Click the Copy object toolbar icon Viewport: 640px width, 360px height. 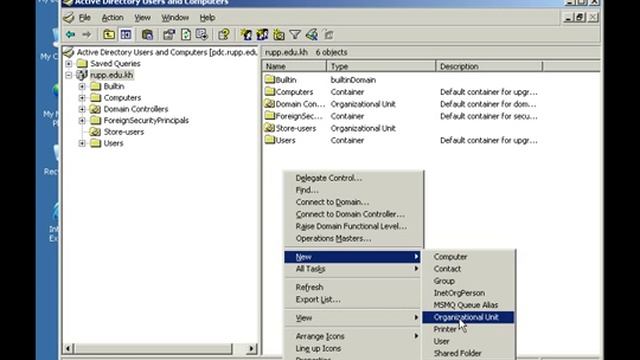pyautogui.click(x=147, y=35)
